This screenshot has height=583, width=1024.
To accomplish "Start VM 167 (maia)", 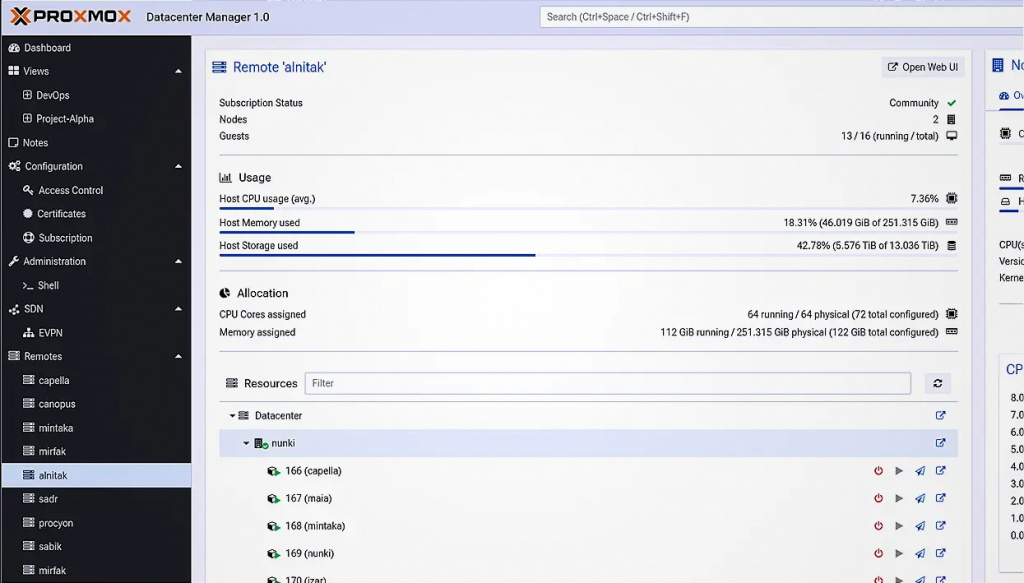I will 898,497.
